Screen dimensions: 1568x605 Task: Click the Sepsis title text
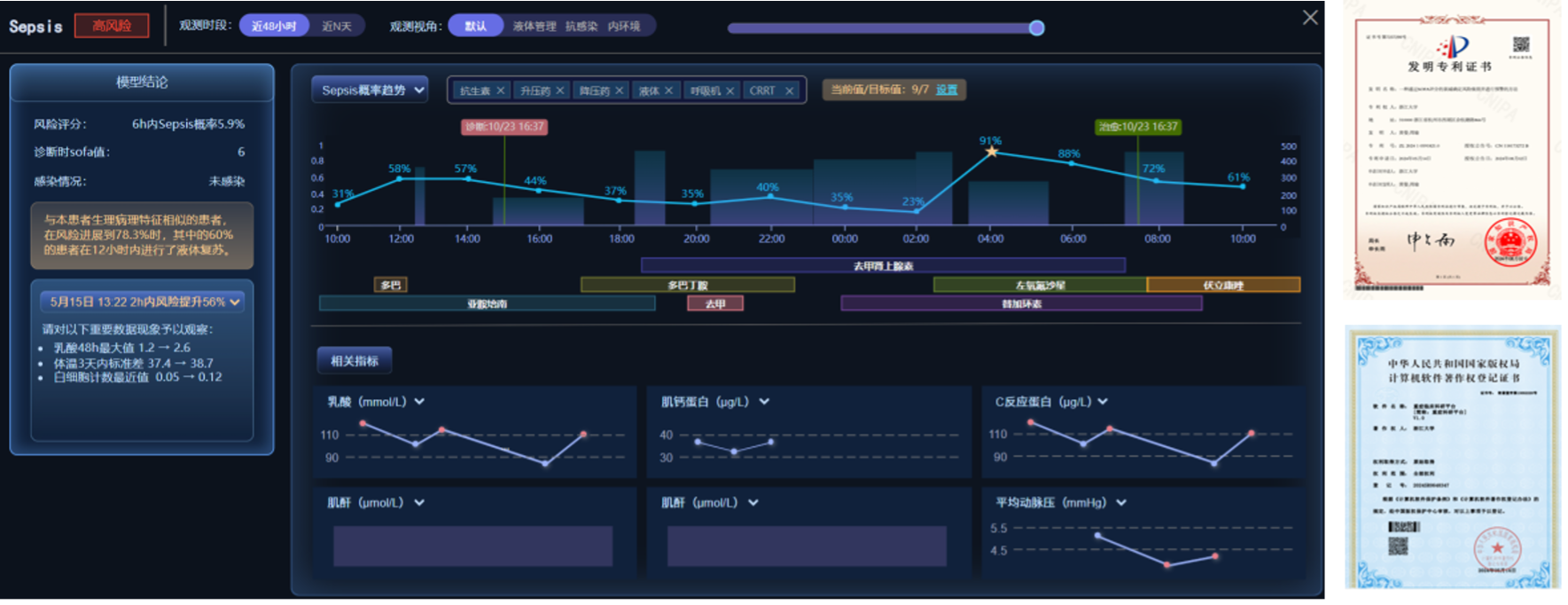click(35, 27)
